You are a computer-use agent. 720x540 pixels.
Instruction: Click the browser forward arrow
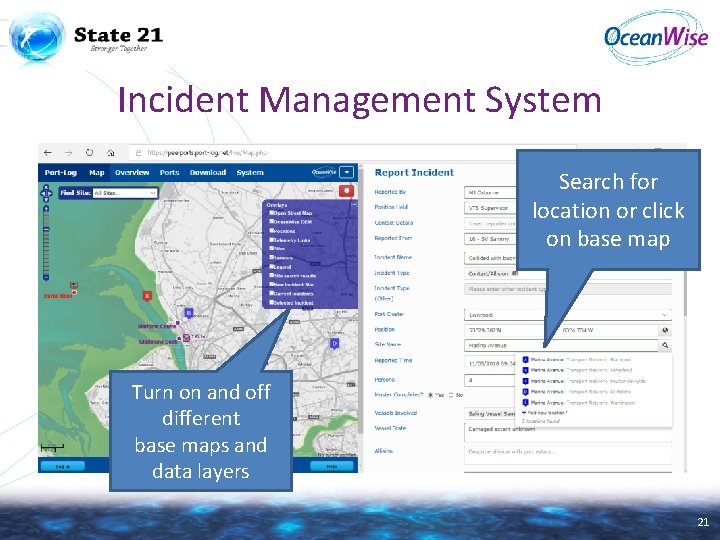(x=68, y=153)
